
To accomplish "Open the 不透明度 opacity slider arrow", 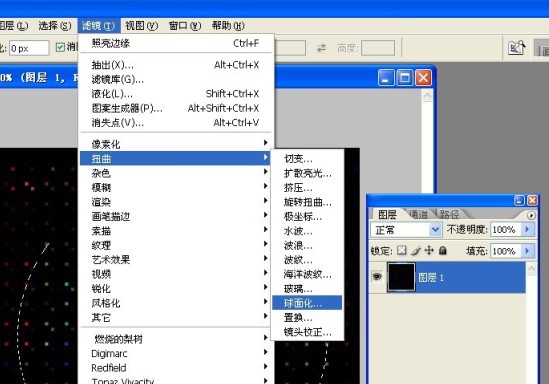I will [527, 230].
